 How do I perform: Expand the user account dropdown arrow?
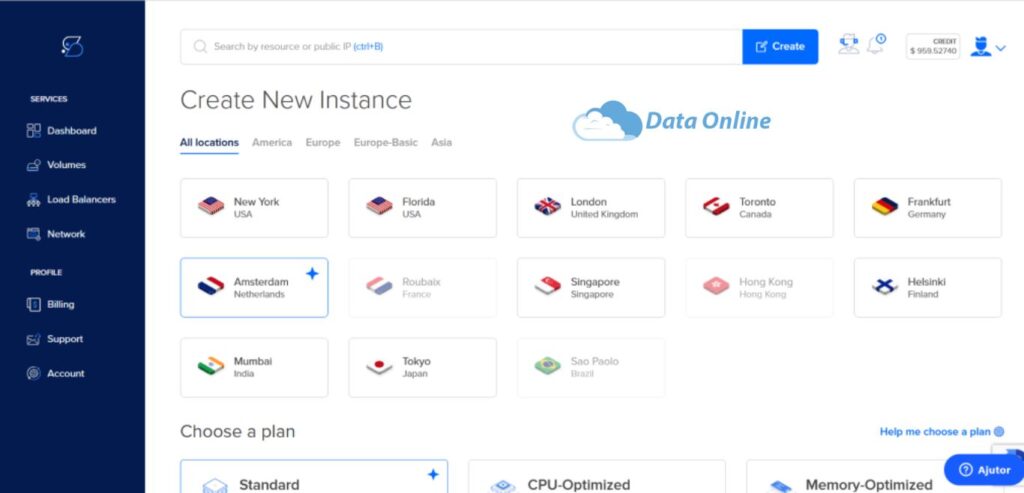pyautogui.click(x=1000, y=48)
